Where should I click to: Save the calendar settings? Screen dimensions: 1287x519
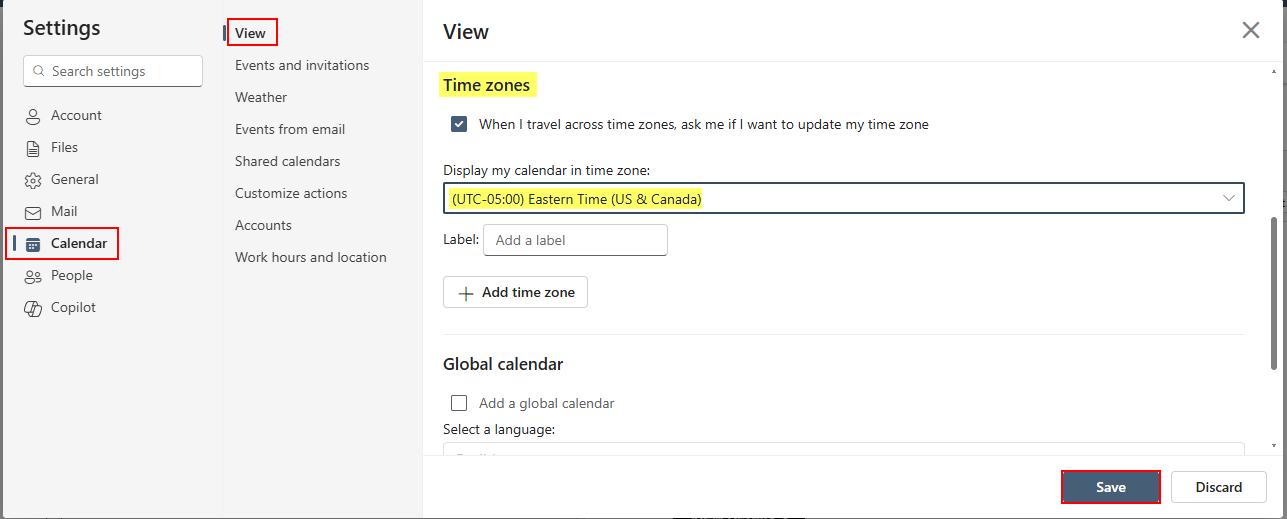[1111, 487]
